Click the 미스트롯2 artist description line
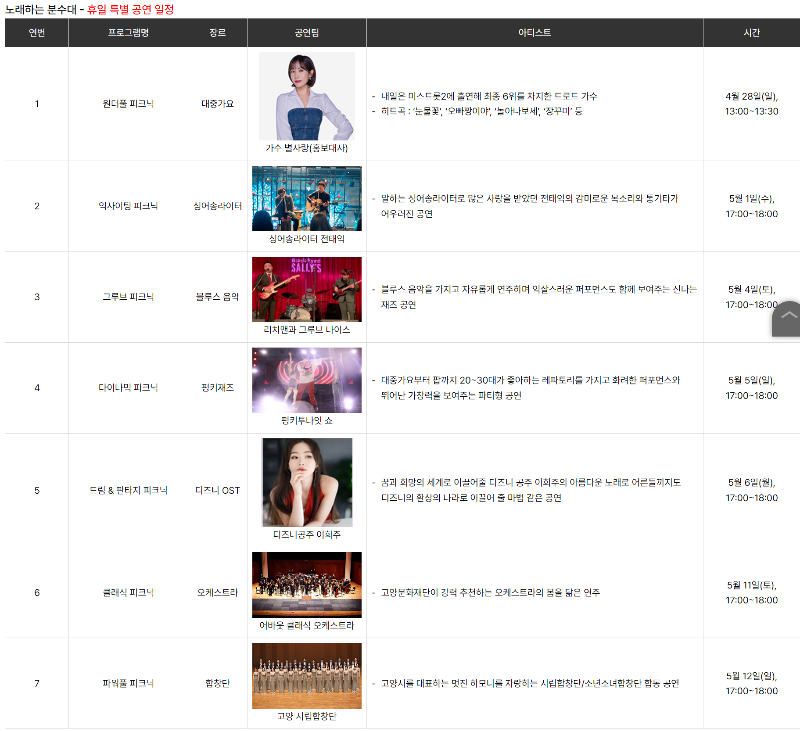This screenshot has width=800, height=731. [489, 96]
